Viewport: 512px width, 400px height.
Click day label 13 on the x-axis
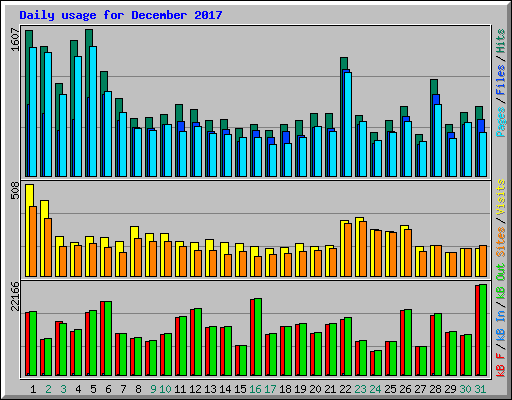[210, 389]
